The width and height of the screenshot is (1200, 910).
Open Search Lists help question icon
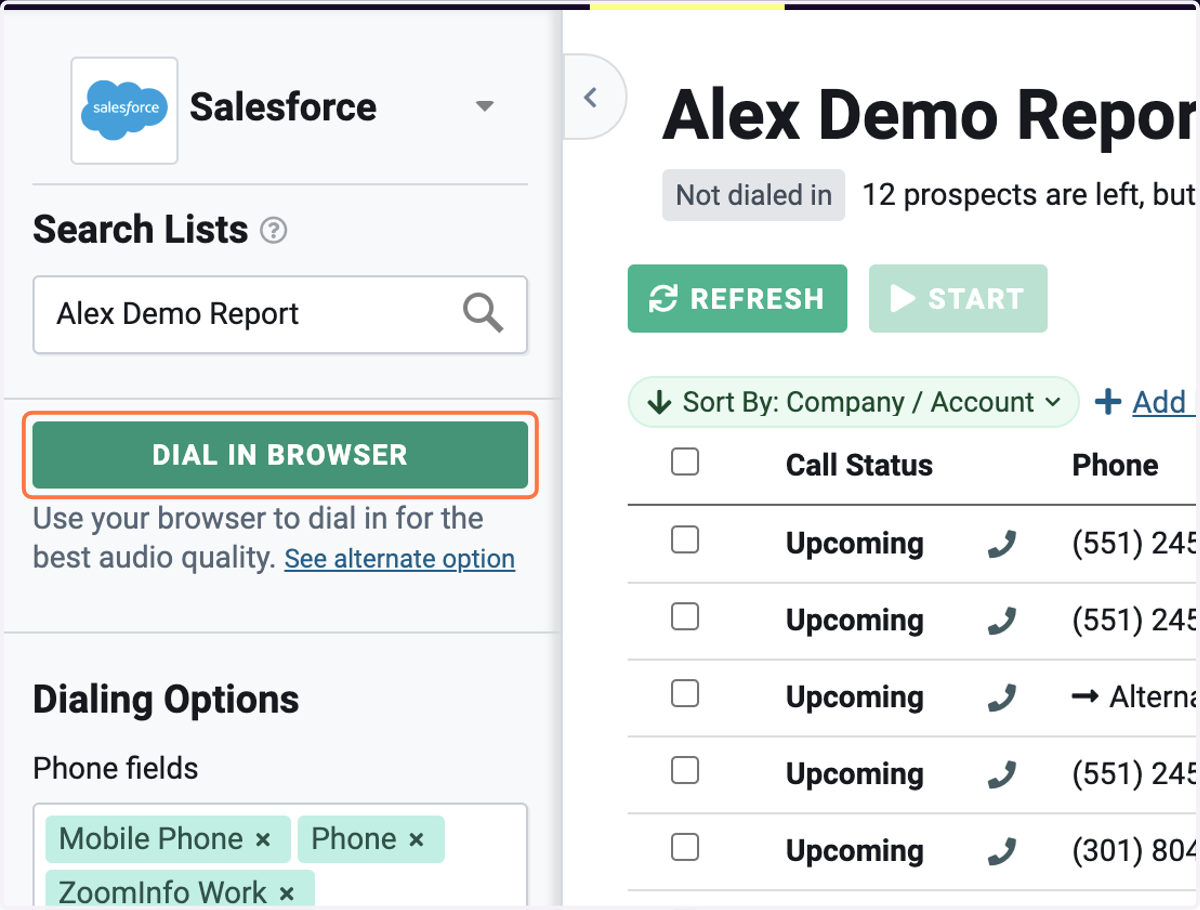point(273,231)
